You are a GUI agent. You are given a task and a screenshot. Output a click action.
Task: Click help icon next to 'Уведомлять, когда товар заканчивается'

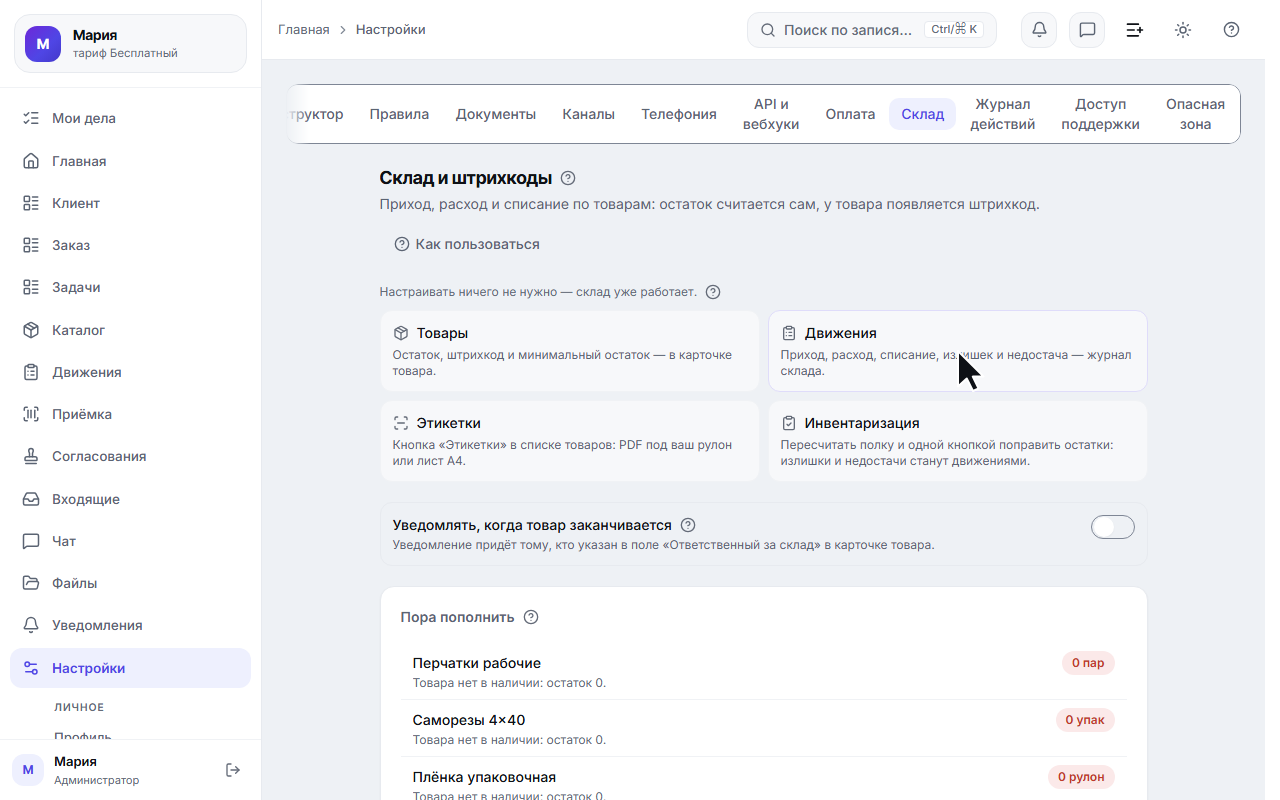(688, 525)
